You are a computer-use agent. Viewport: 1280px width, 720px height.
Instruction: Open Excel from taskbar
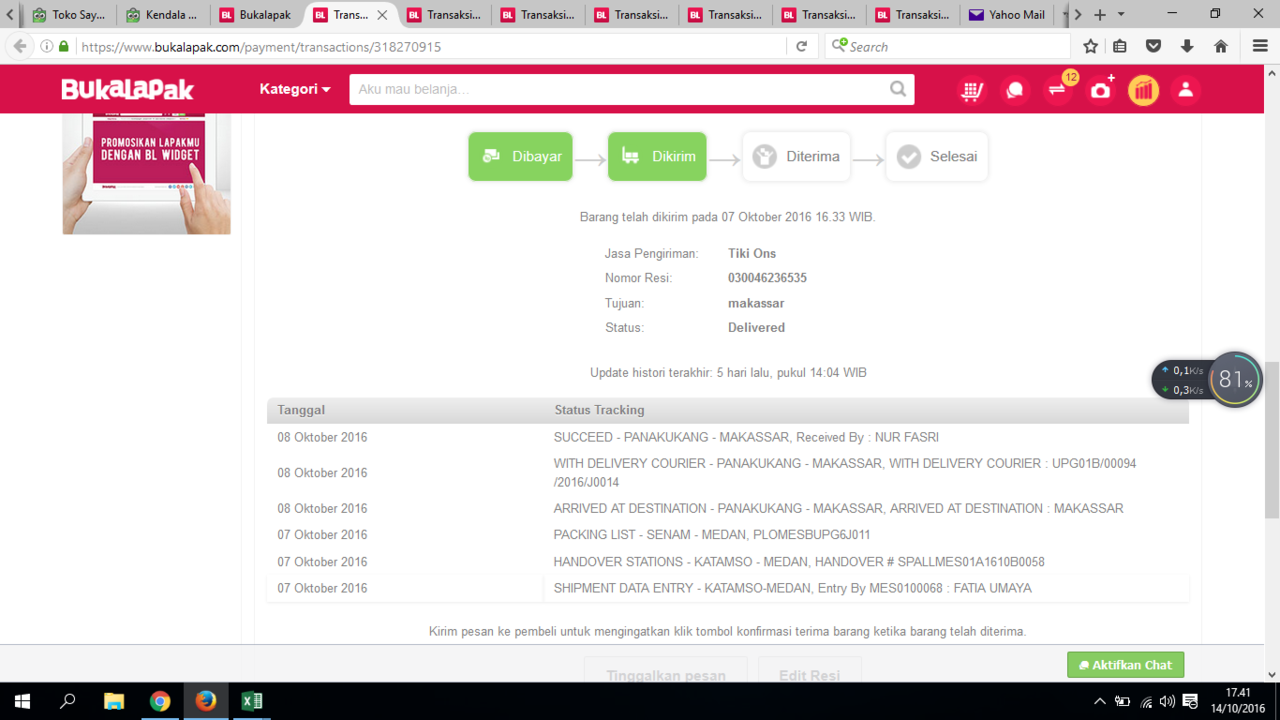point(252,701)
